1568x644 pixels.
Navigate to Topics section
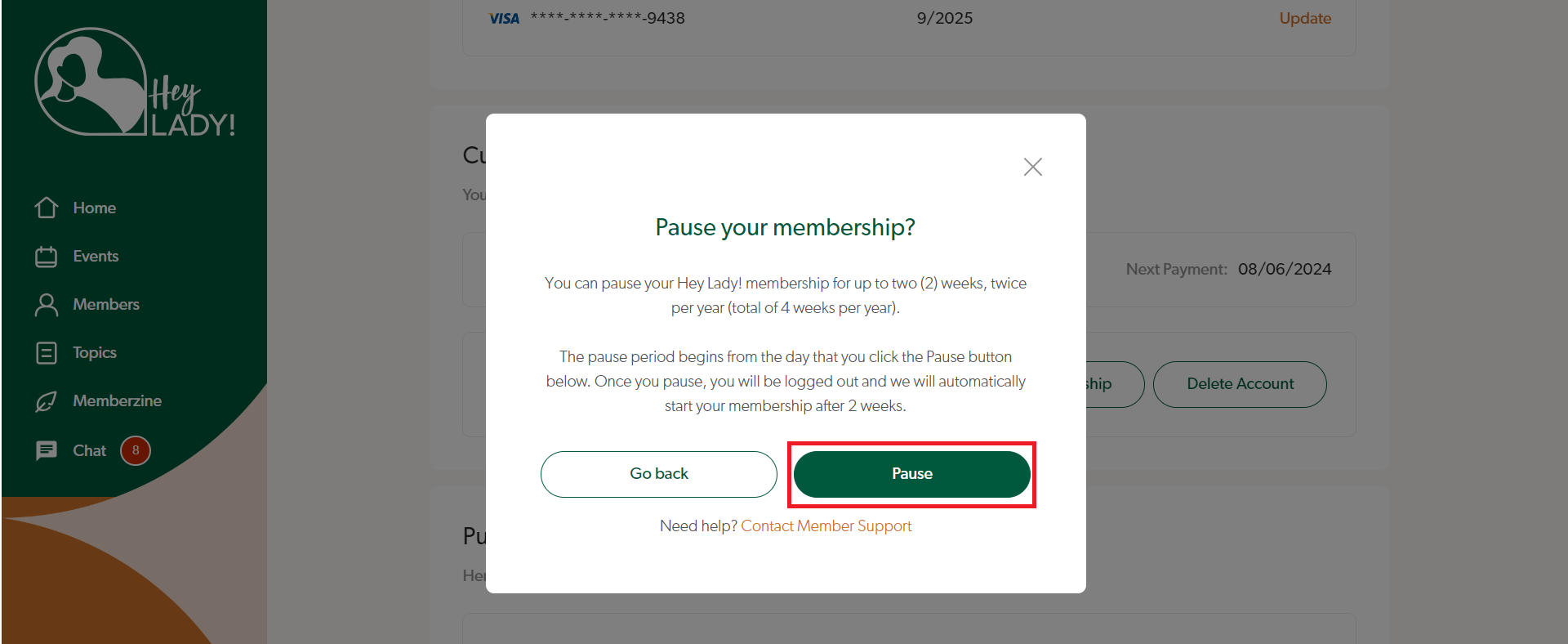click(95, 353)
